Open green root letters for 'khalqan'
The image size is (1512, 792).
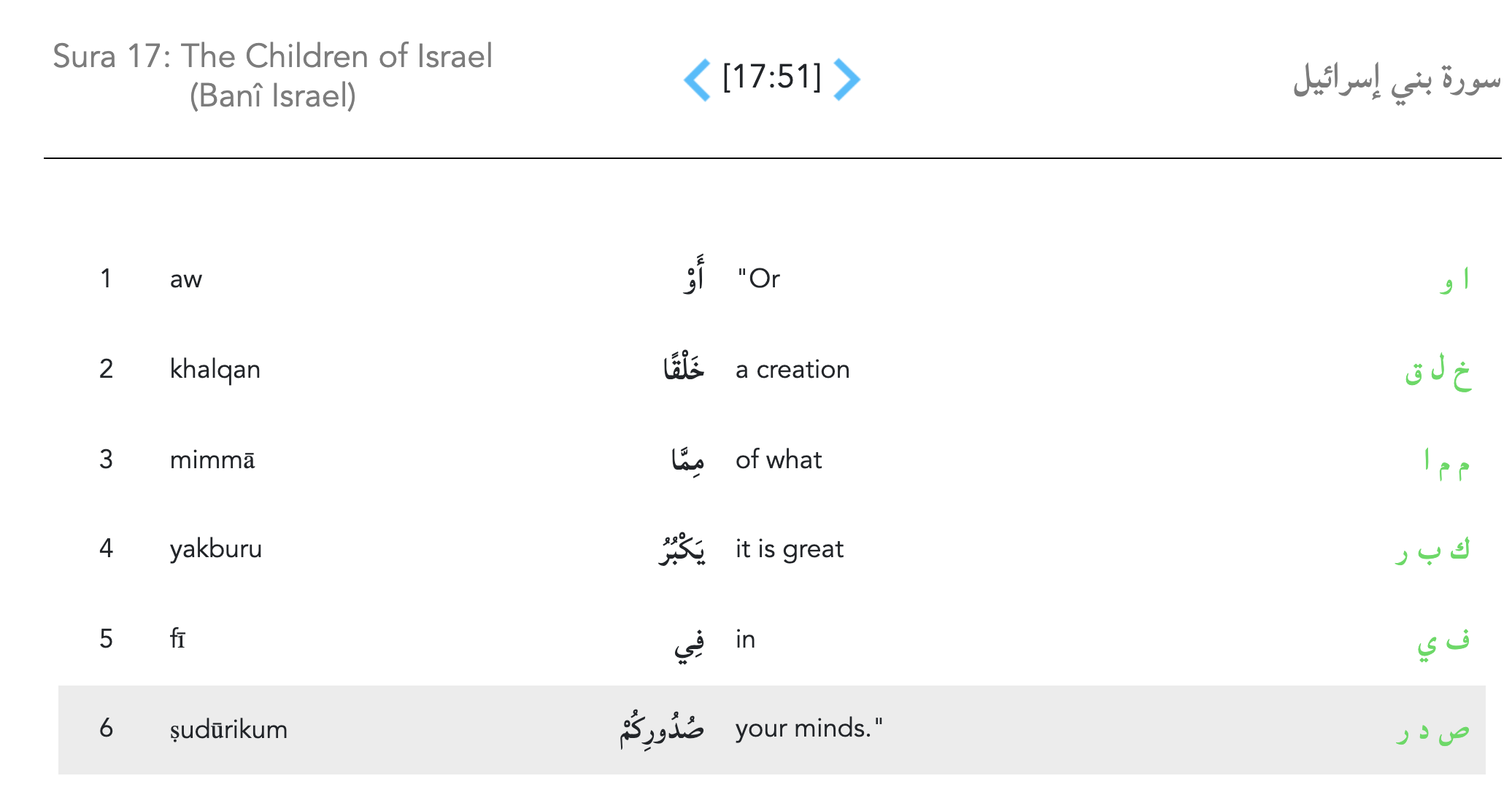pyautogui.click(x=1438, y=371)
